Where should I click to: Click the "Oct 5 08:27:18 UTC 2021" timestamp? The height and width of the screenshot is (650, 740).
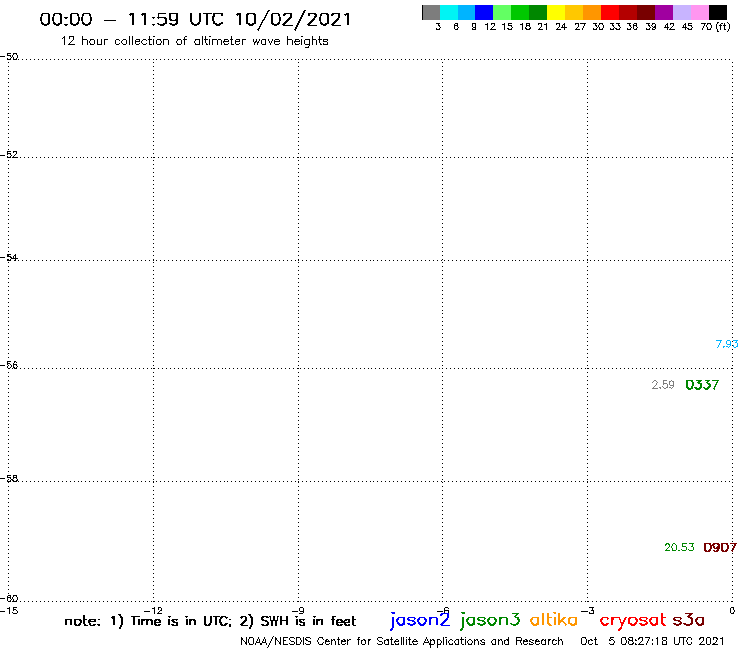652,641
